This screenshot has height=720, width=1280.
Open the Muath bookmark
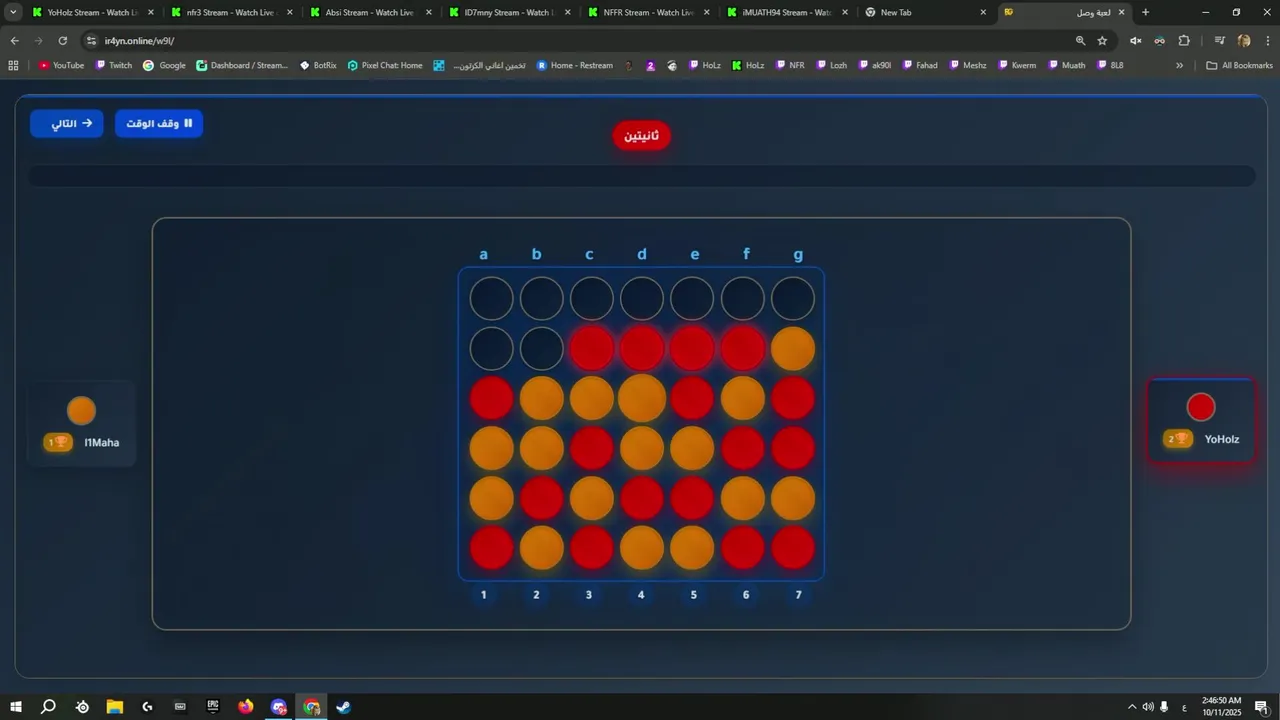click(1066, 65)
